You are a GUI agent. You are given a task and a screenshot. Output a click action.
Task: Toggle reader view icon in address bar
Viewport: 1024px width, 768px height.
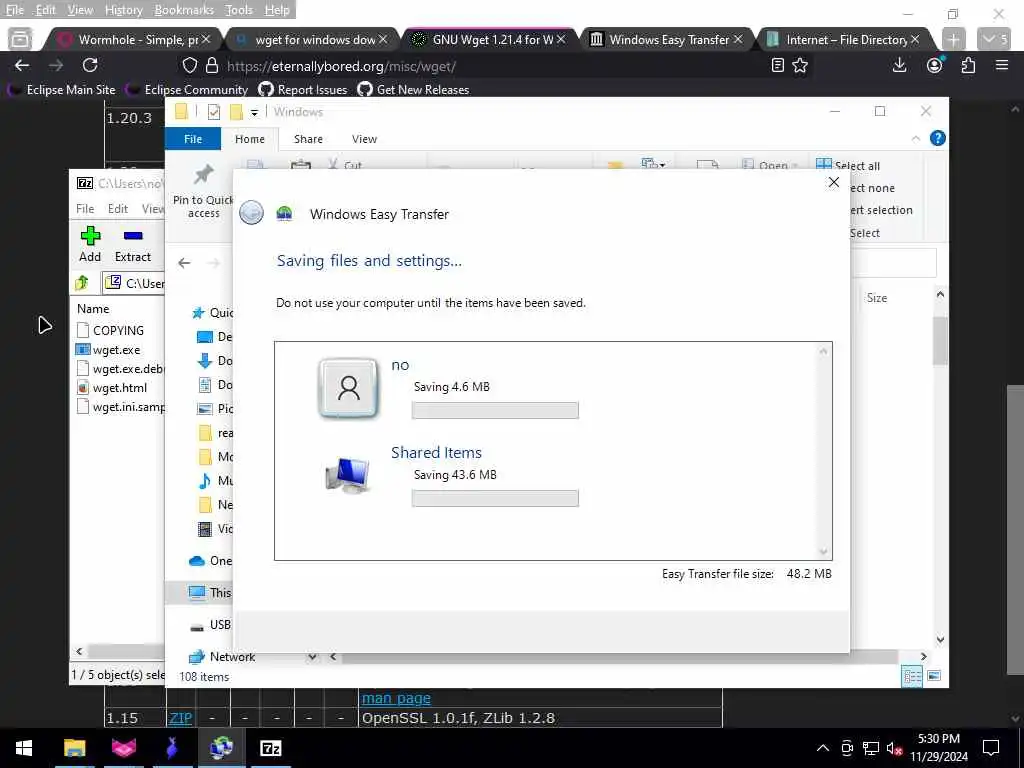click(x=777, y=65)
